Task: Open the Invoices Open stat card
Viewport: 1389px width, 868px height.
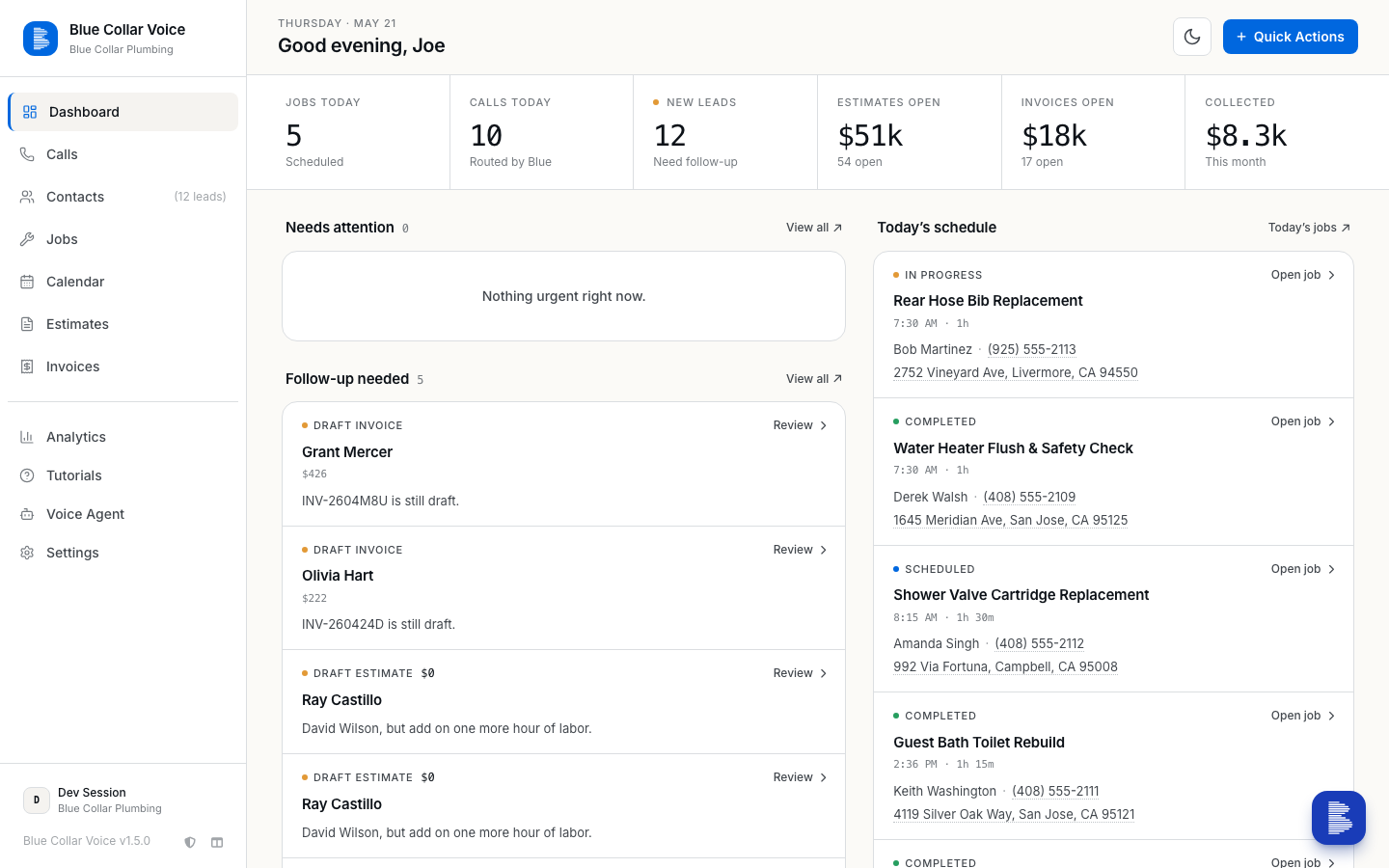Action: [1093, 132]
